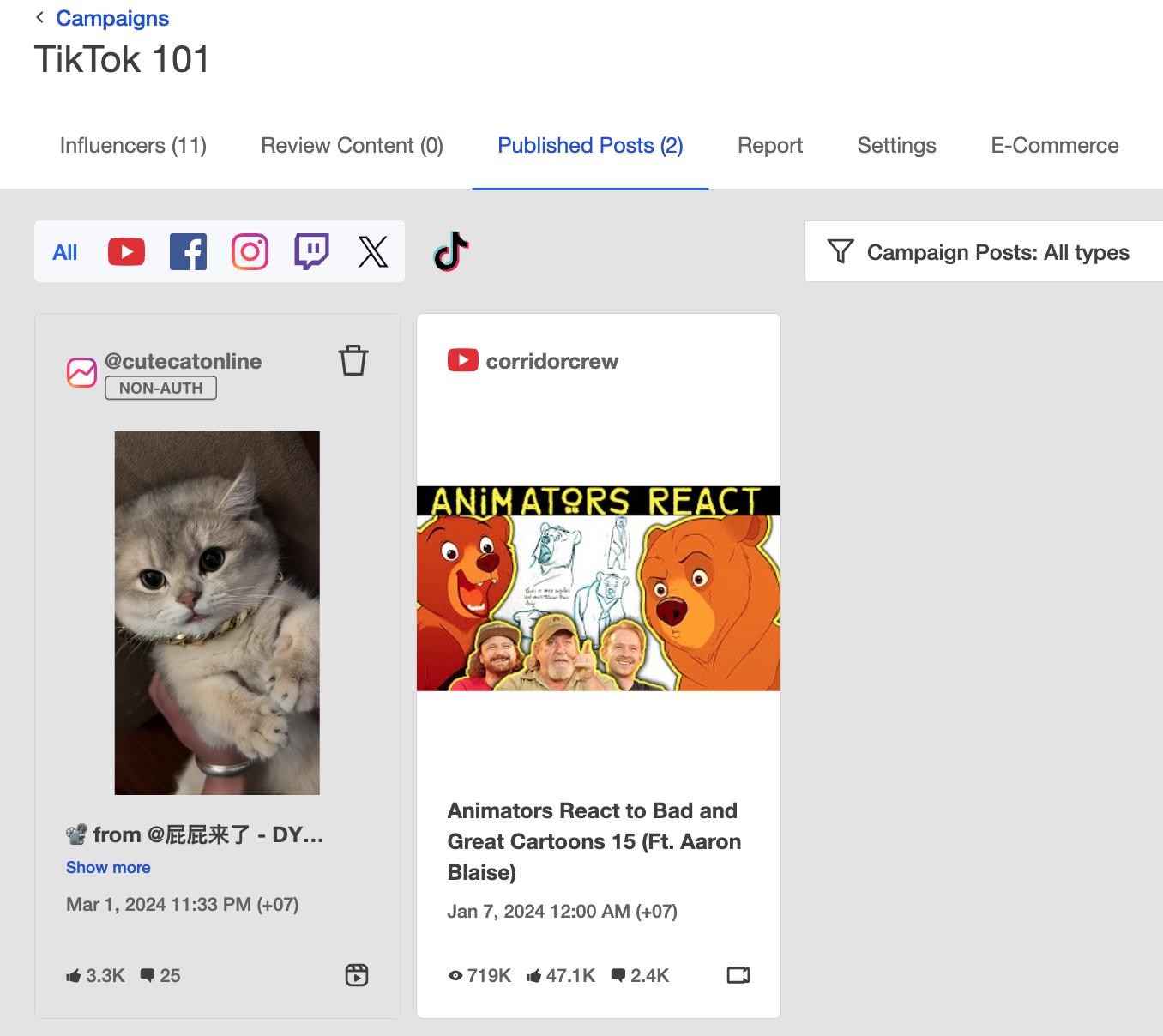Go to the Report tab
Image resolution: width=1163 pixels, height=1036 pixels.
(770, 146)
